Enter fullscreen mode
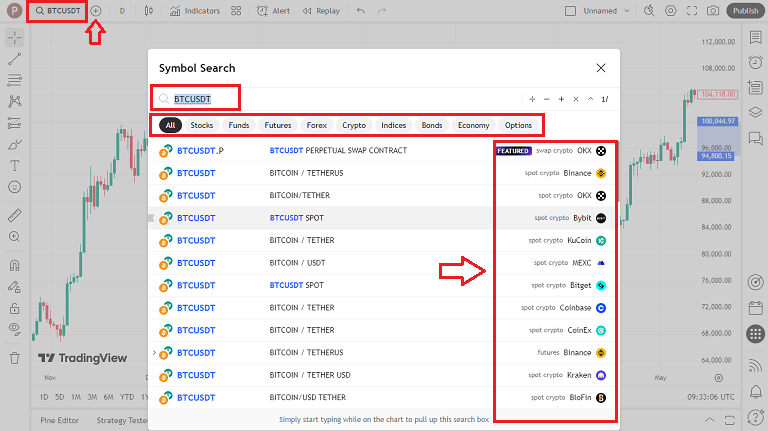The width and height of the screenshot is (768, 431). click(x=692, y=11)
